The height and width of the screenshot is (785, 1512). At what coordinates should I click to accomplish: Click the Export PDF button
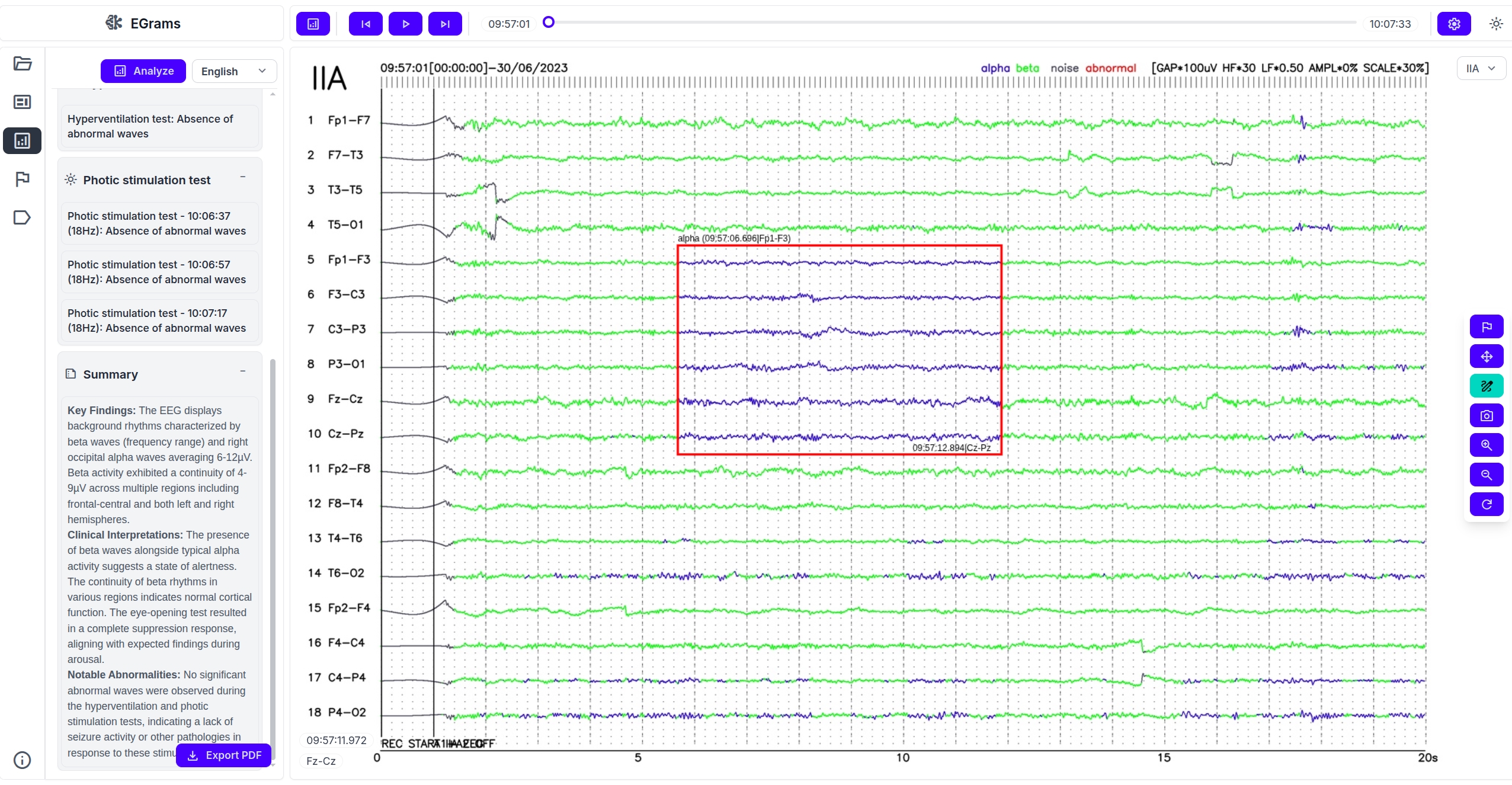click(223, 755)
